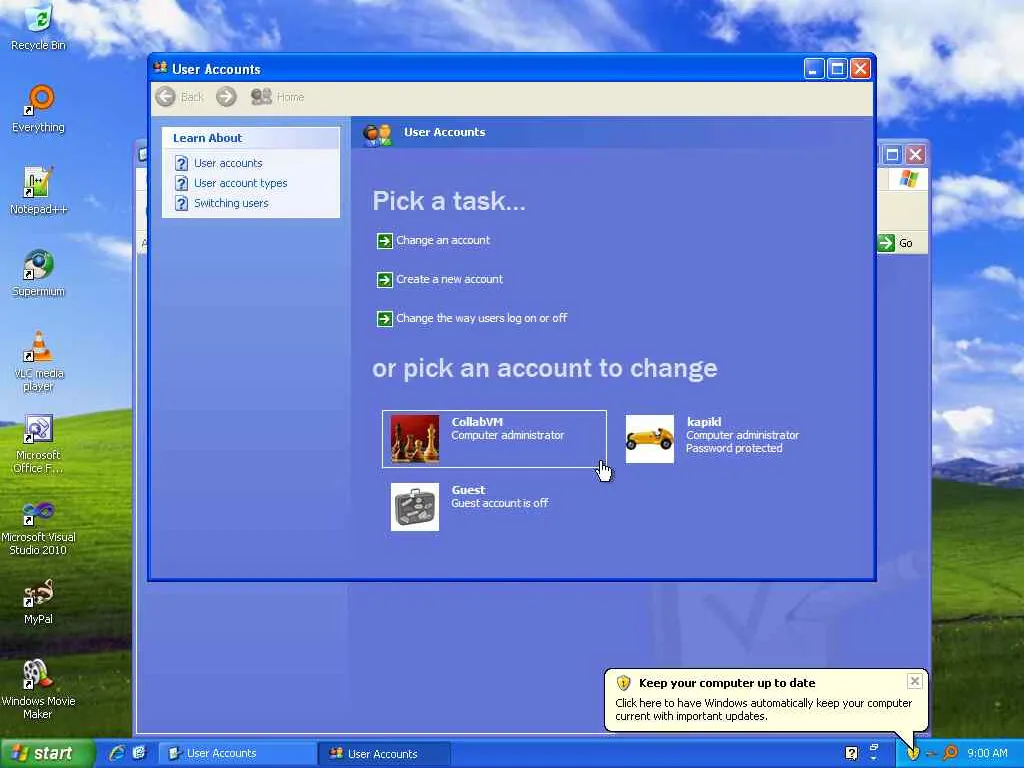Click the help question mark tray icon
The height and width of the screenshot is (768, 1024).
click(852, 754)
